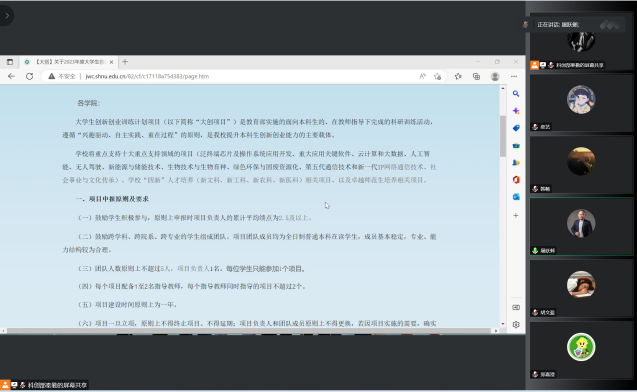Open the browser profile avatar
The height and width of the screenshot is (392, 637).
(495, 76)
